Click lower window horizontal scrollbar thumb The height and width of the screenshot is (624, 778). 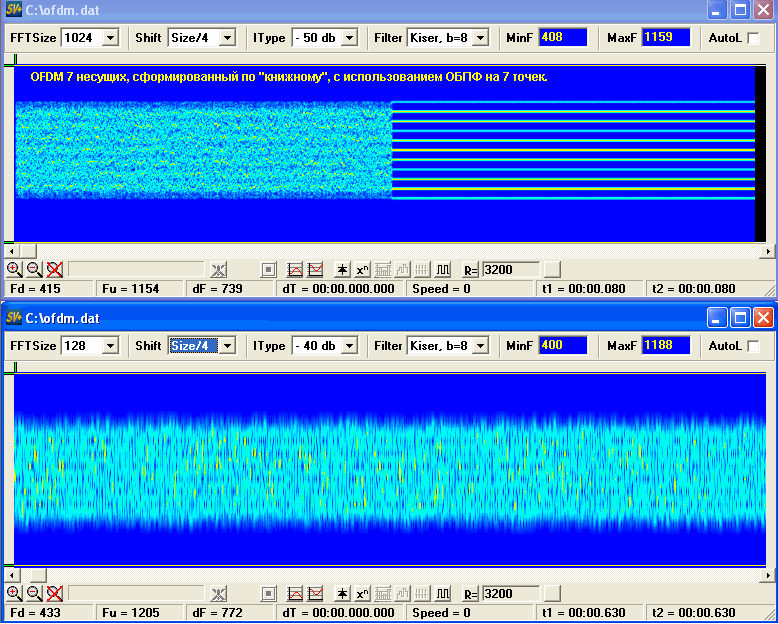point(38,575)
